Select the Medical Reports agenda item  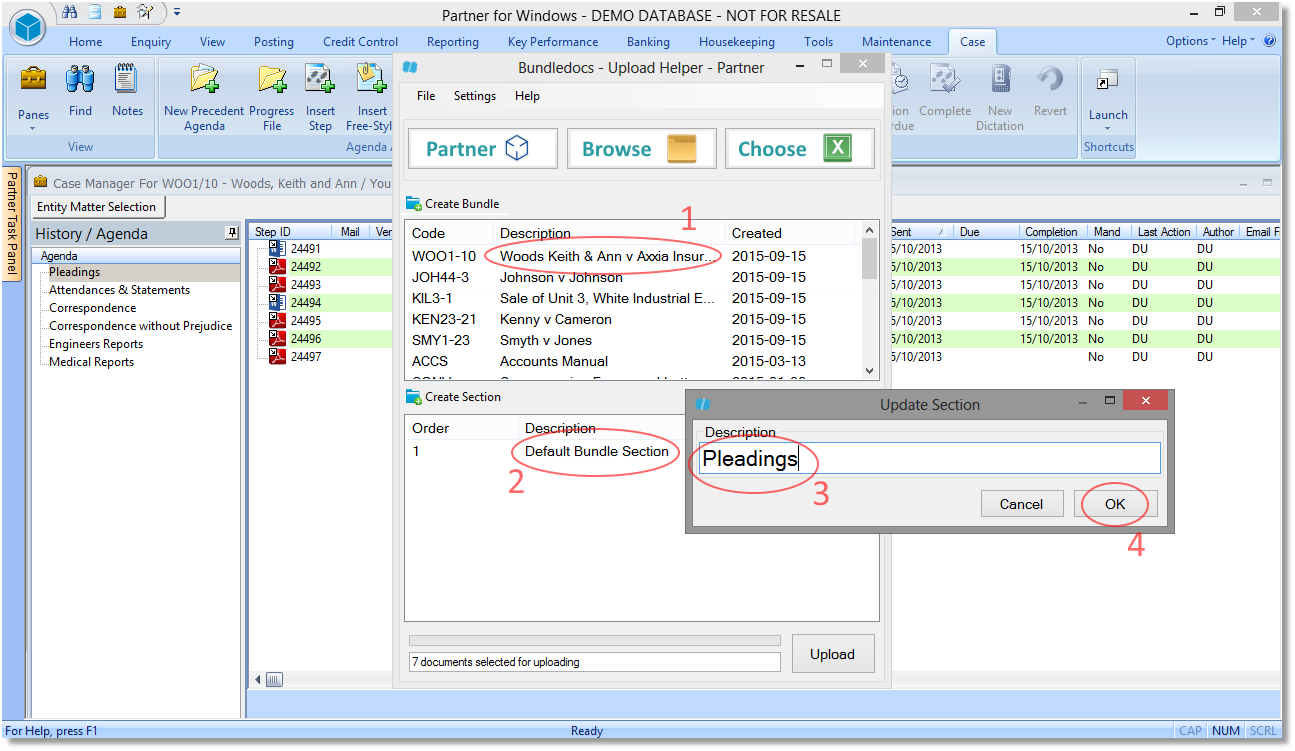[92, 362]
